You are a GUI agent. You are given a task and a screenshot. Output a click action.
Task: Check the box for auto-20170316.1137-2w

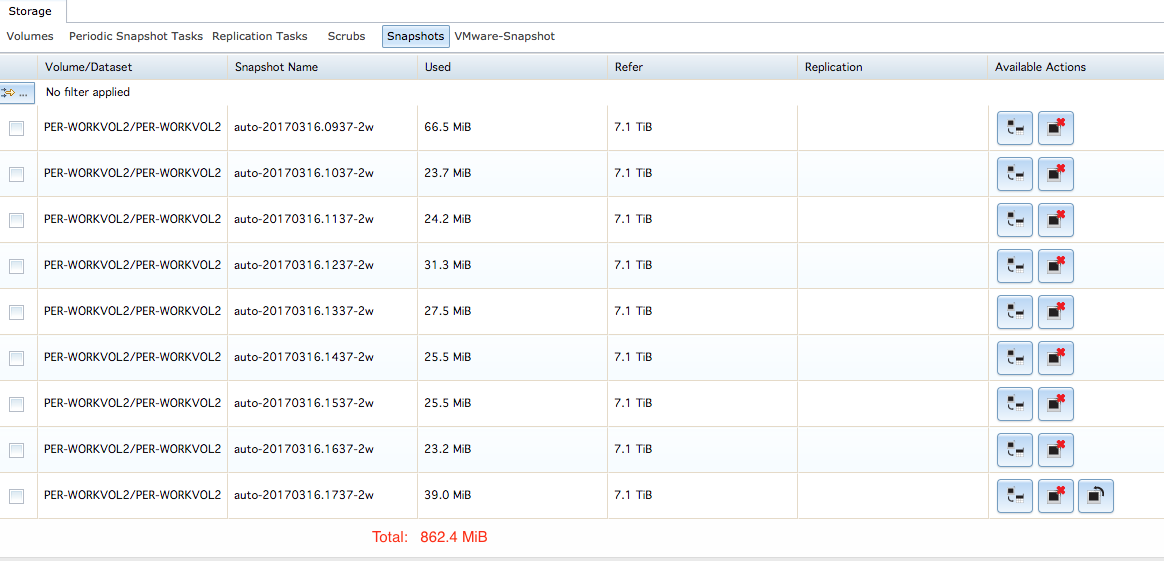pyautogui.click(x=16, y=220)
